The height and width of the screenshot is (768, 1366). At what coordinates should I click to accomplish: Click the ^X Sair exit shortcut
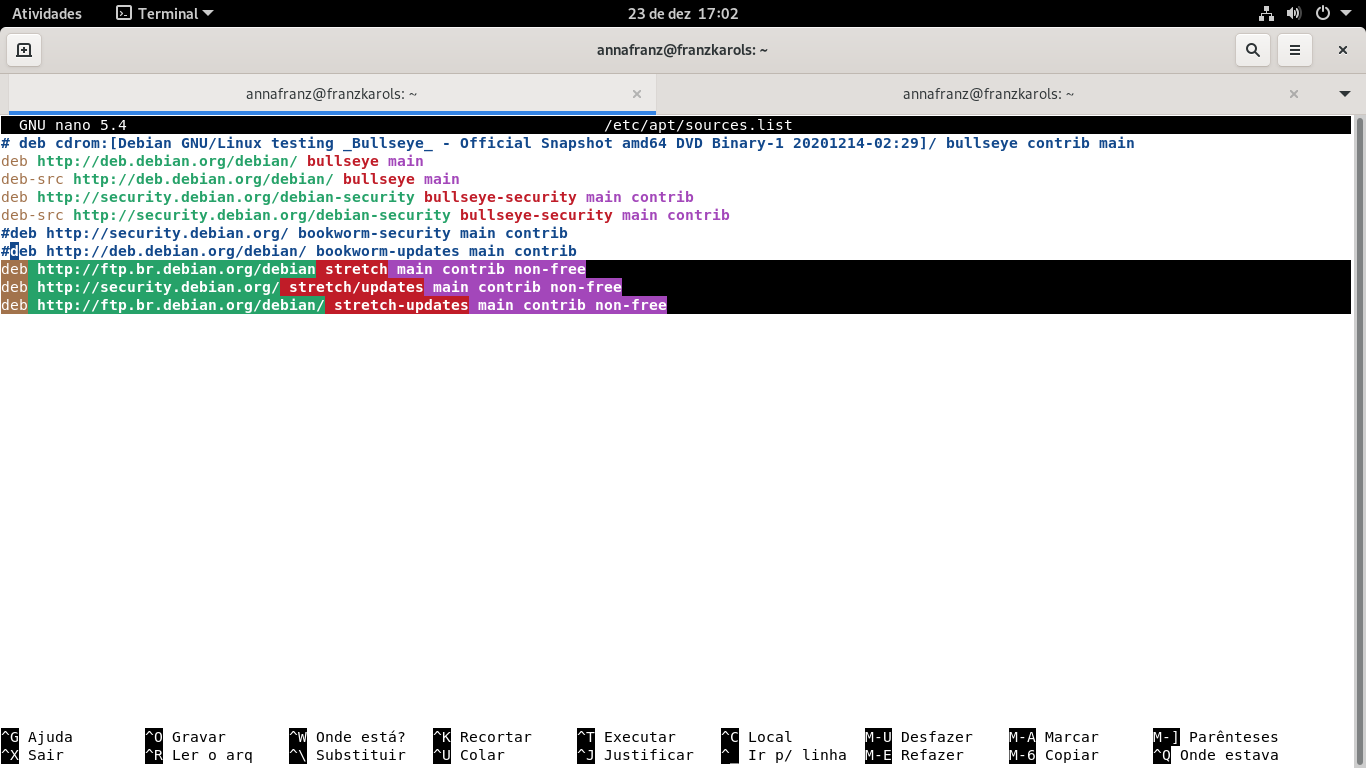32,755
